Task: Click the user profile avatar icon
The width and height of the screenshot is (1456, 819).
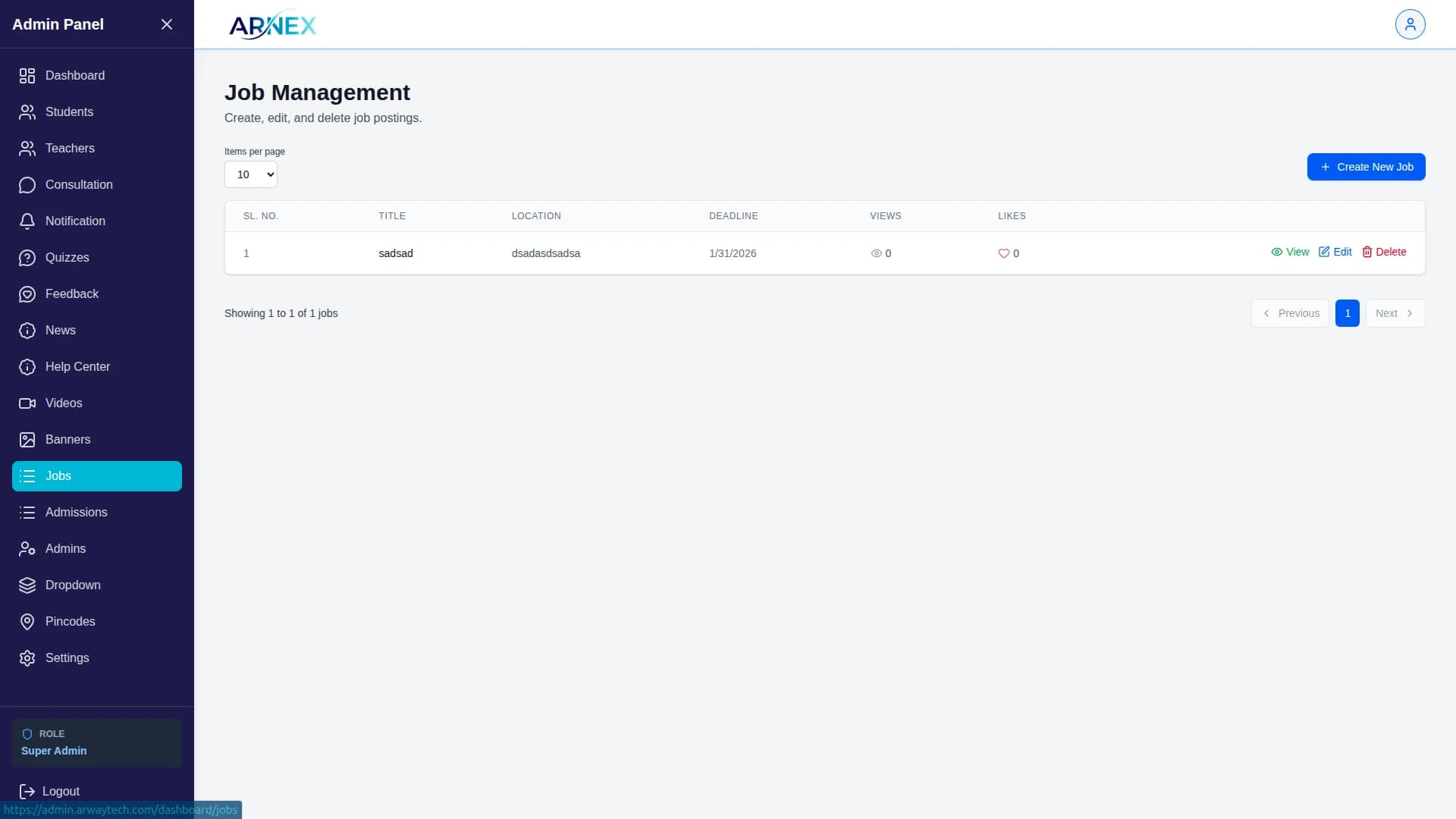Action: tap(1410, 24)
